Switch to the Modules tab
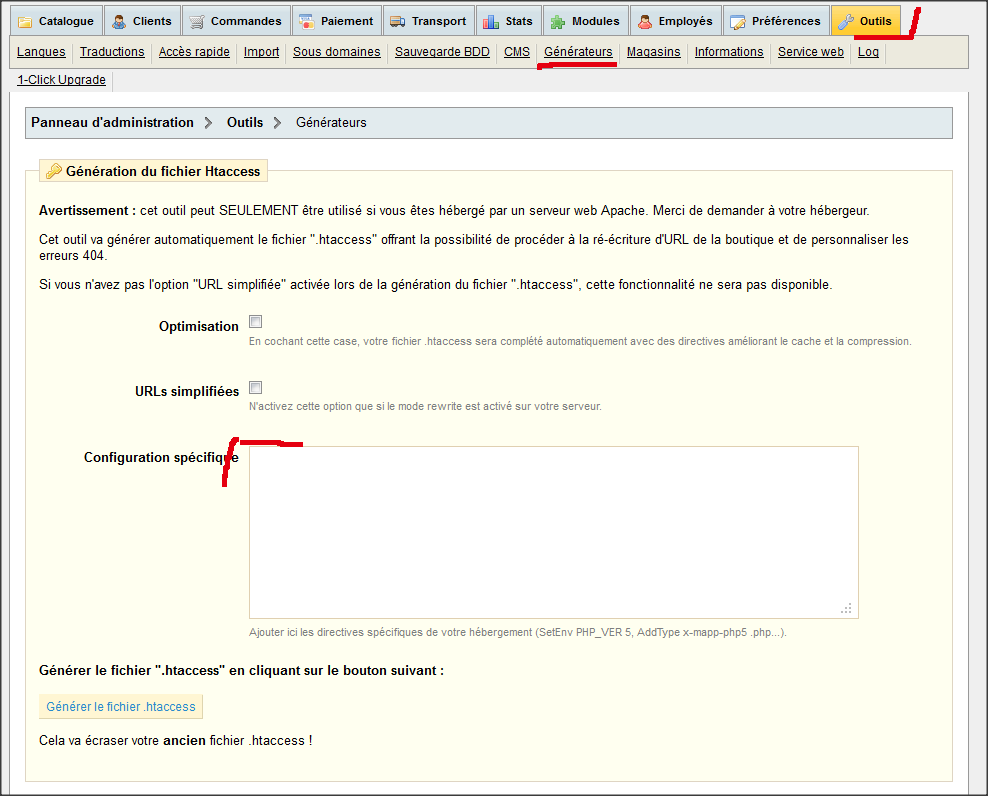The image size is (988, 796). (585, 21)
